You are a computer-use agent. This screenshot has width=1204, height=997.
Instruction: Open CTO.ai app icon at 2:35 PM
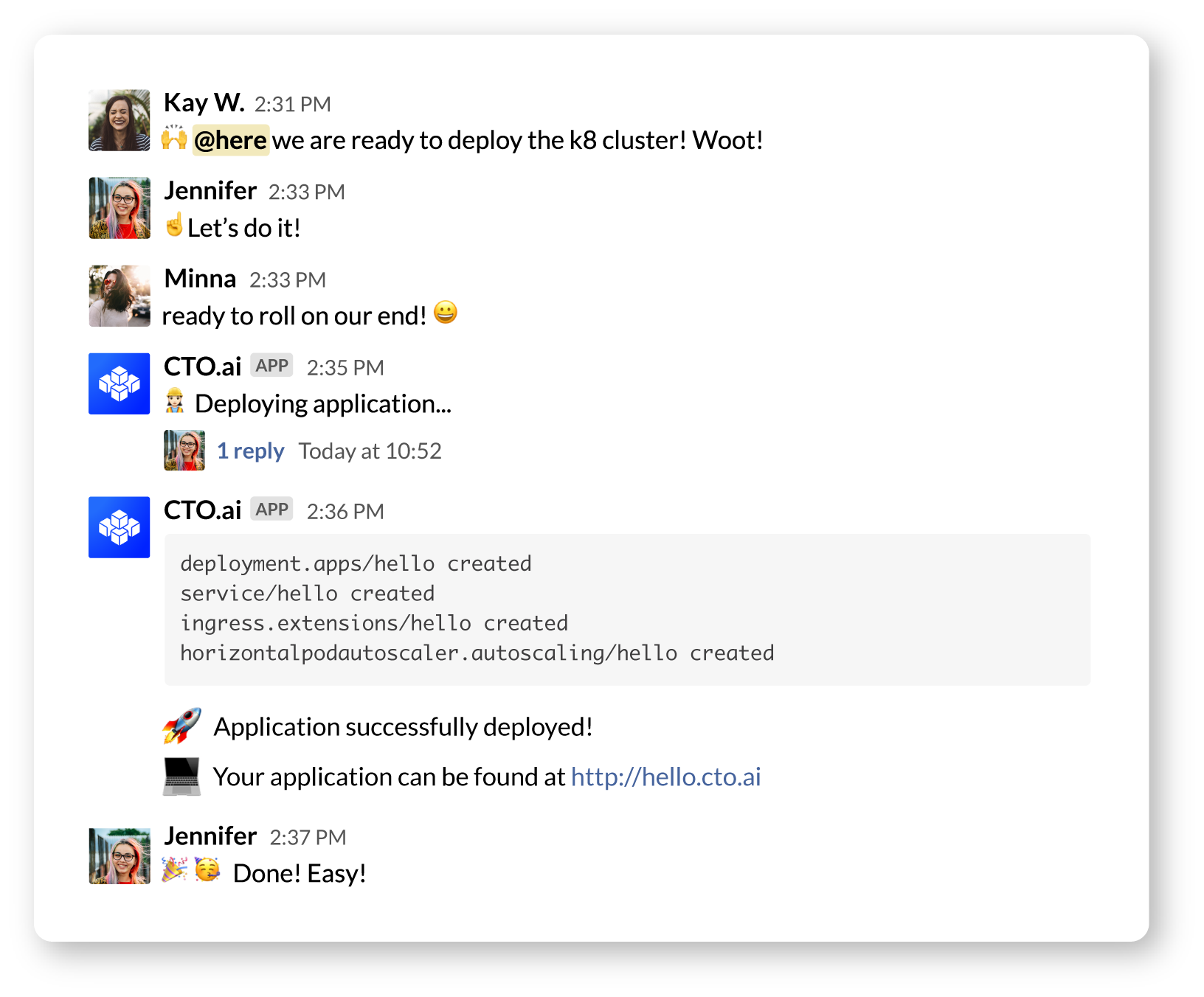pos(119,383)
